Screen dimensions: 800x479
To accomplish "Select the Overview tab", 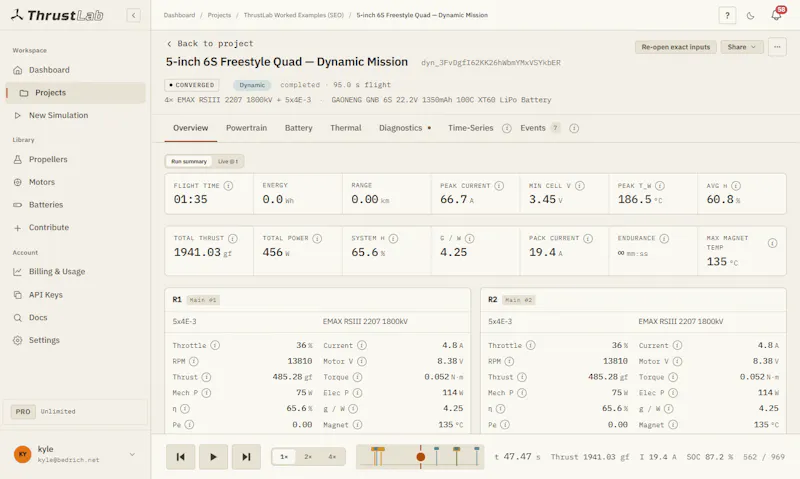I will click(x=190, y=128).
